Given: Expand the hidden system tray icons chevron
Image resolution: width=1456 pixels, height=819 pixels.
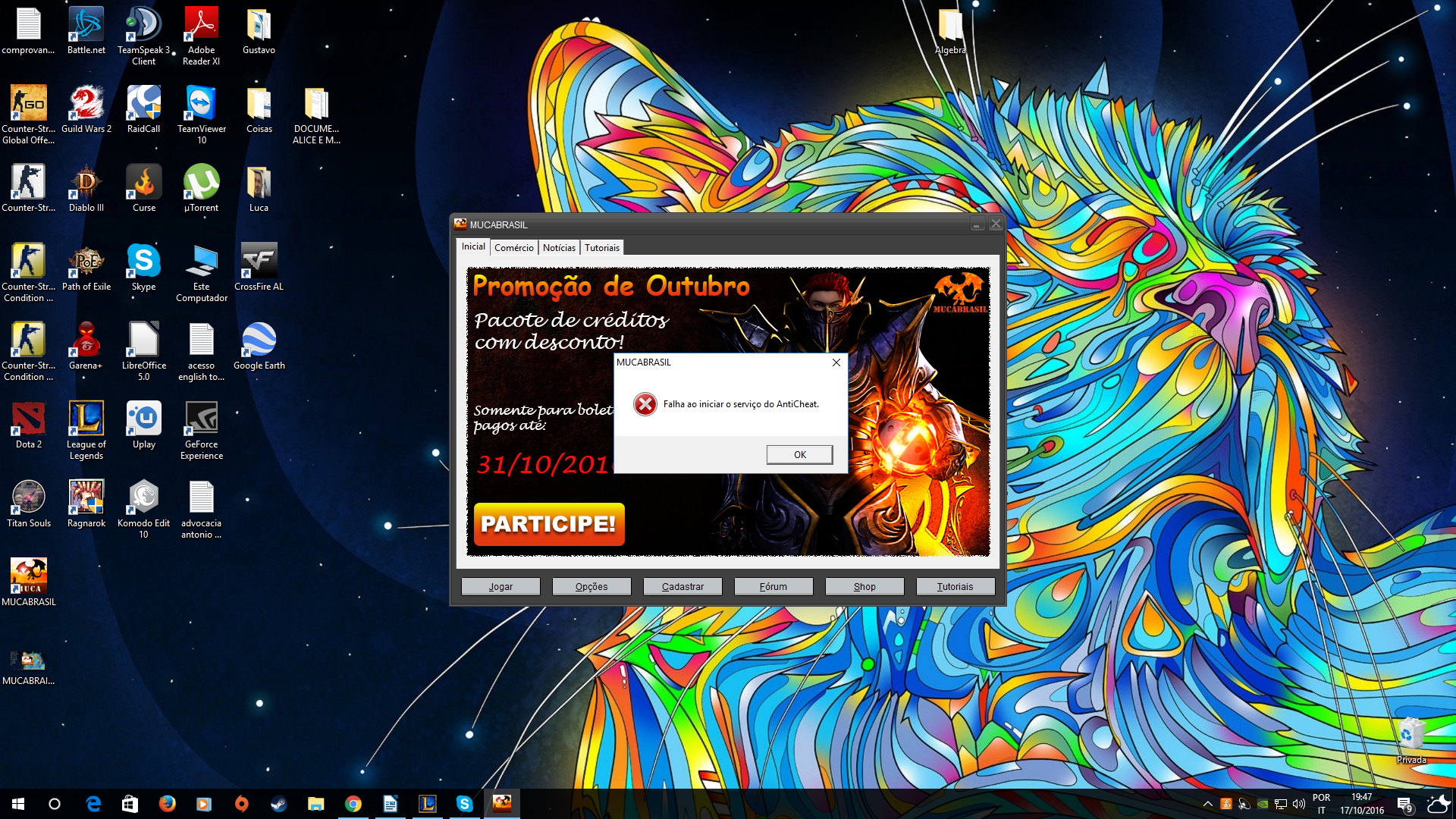Looking at the screenshot, I should [1207, 804].
